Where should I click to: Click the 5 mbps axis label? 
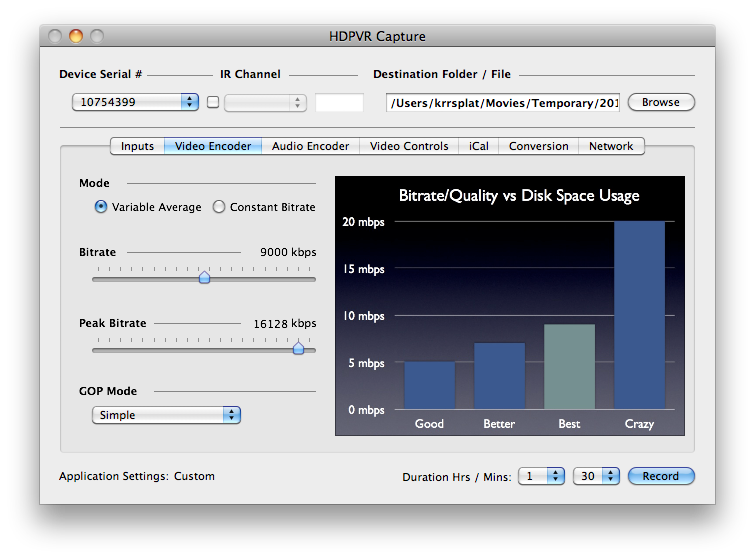[x=366, y=363]
